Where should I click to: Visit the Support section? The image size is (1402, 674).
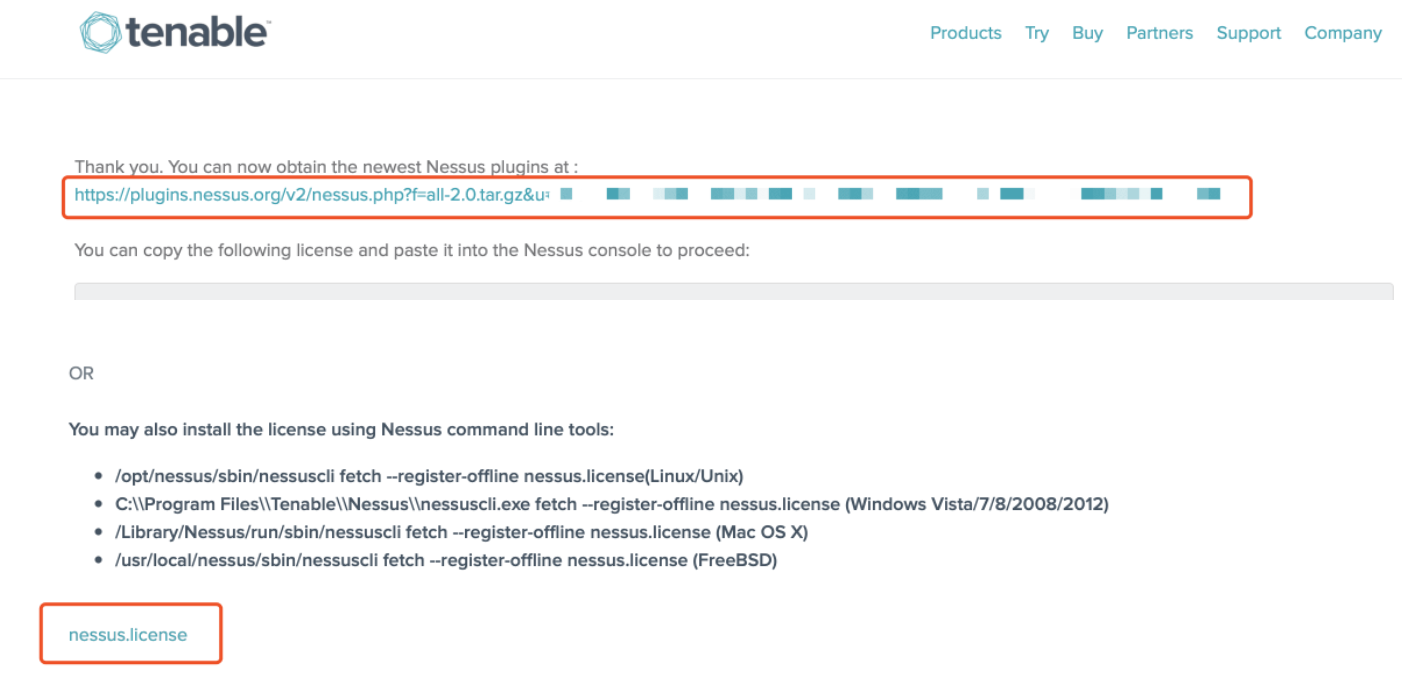click(x=1248, y=33)
